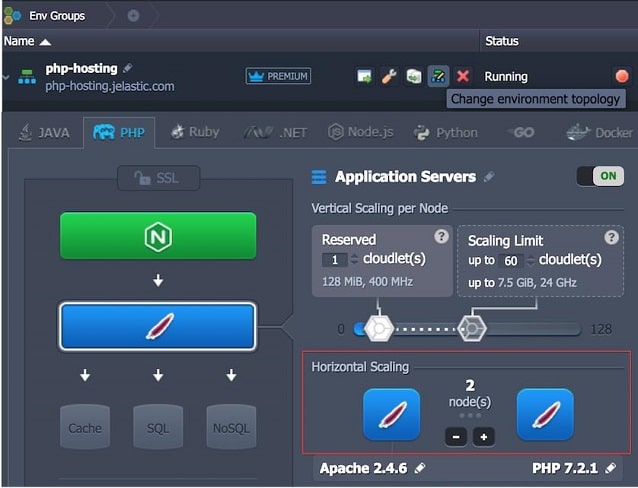Switch to the Python tab

point(446,133)
